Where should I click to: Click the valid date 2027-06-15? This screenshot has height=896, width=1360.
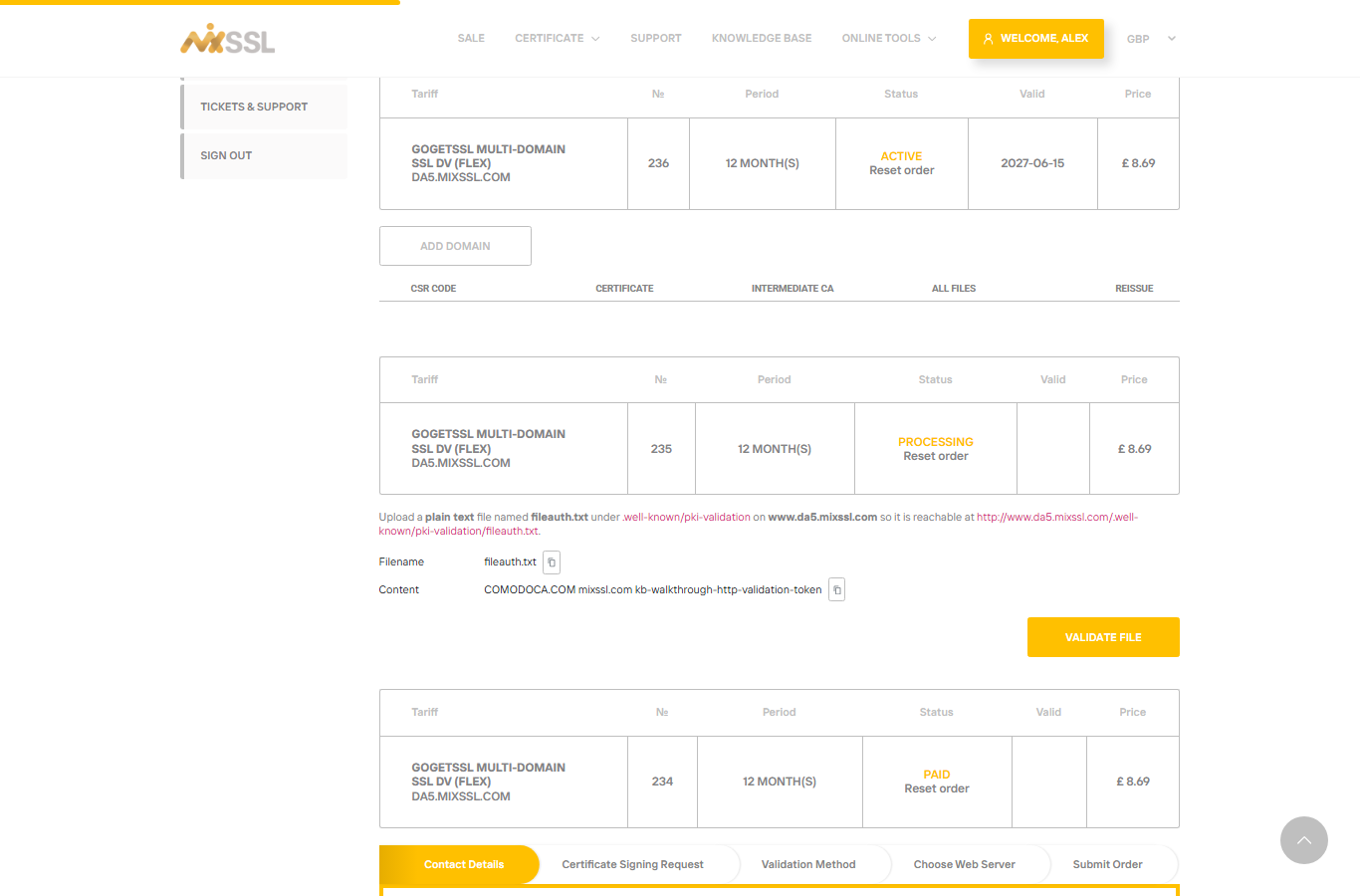tap(1032, 163)
